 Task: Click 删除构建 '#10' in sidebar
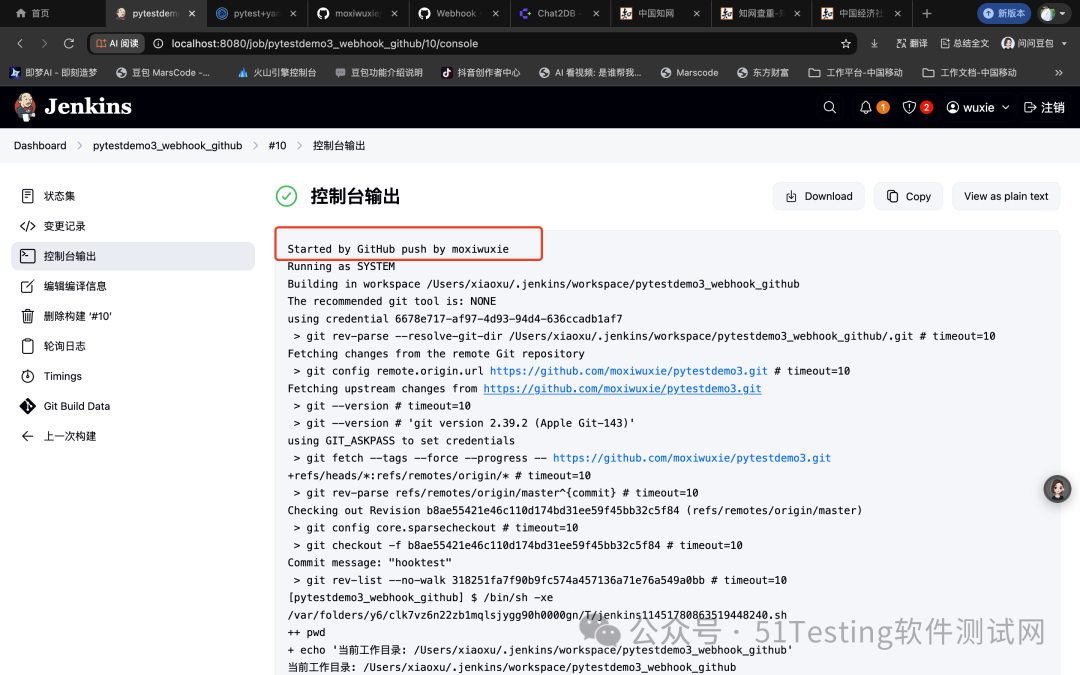[x=133, y=316]
